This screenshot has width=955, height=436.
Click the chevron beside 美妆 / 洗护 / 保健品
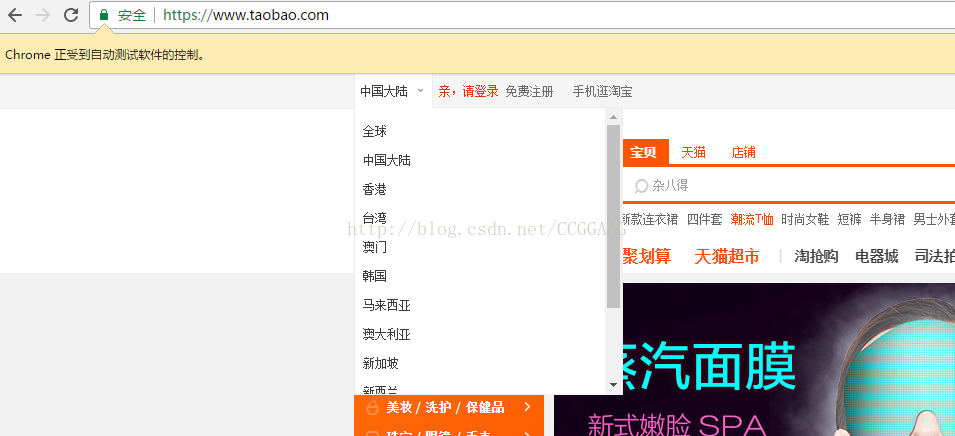(x=527, y=407)
